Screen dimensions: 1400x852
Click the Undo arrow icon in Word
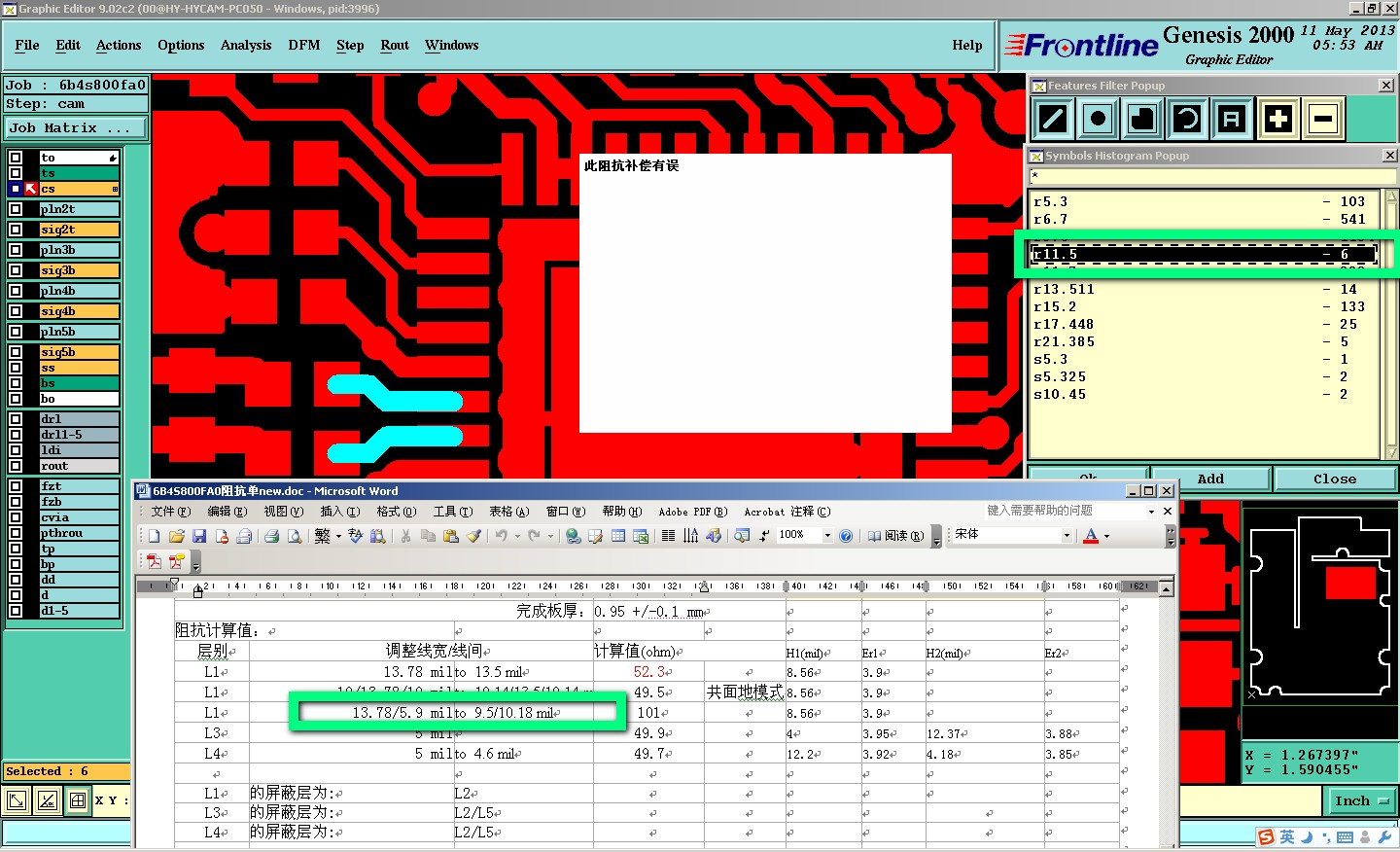pos(501,536)
